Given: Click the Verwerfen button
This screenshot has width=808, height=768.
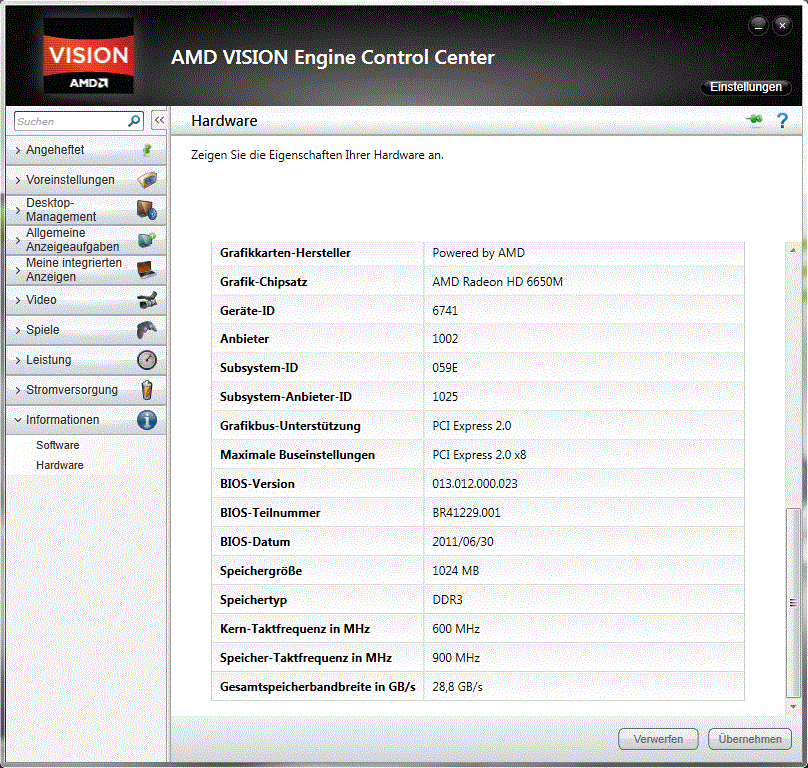Looking at the screenshot, I should click(x=658, y=739).
